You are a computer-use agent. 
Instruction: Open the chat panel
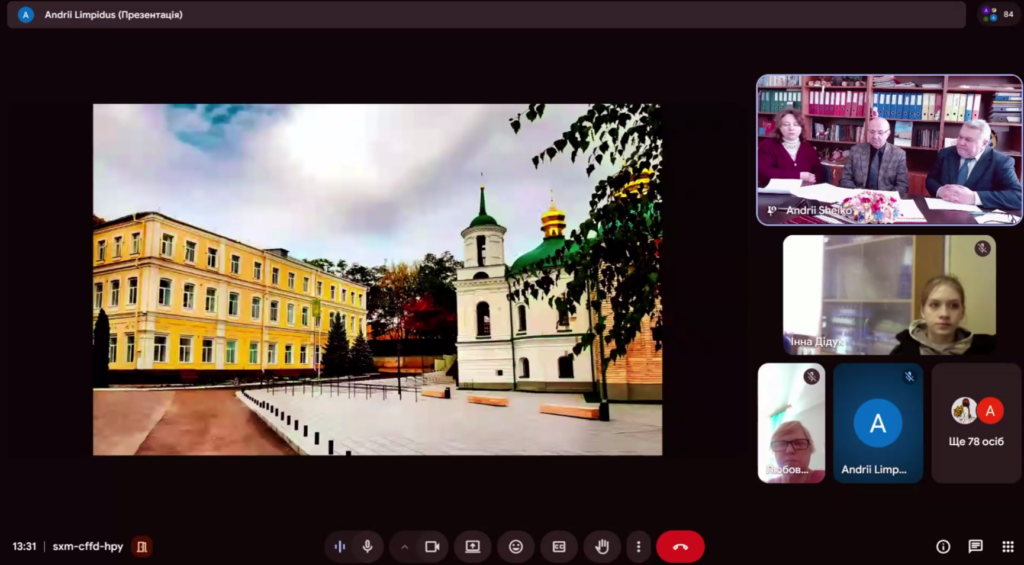975,546
